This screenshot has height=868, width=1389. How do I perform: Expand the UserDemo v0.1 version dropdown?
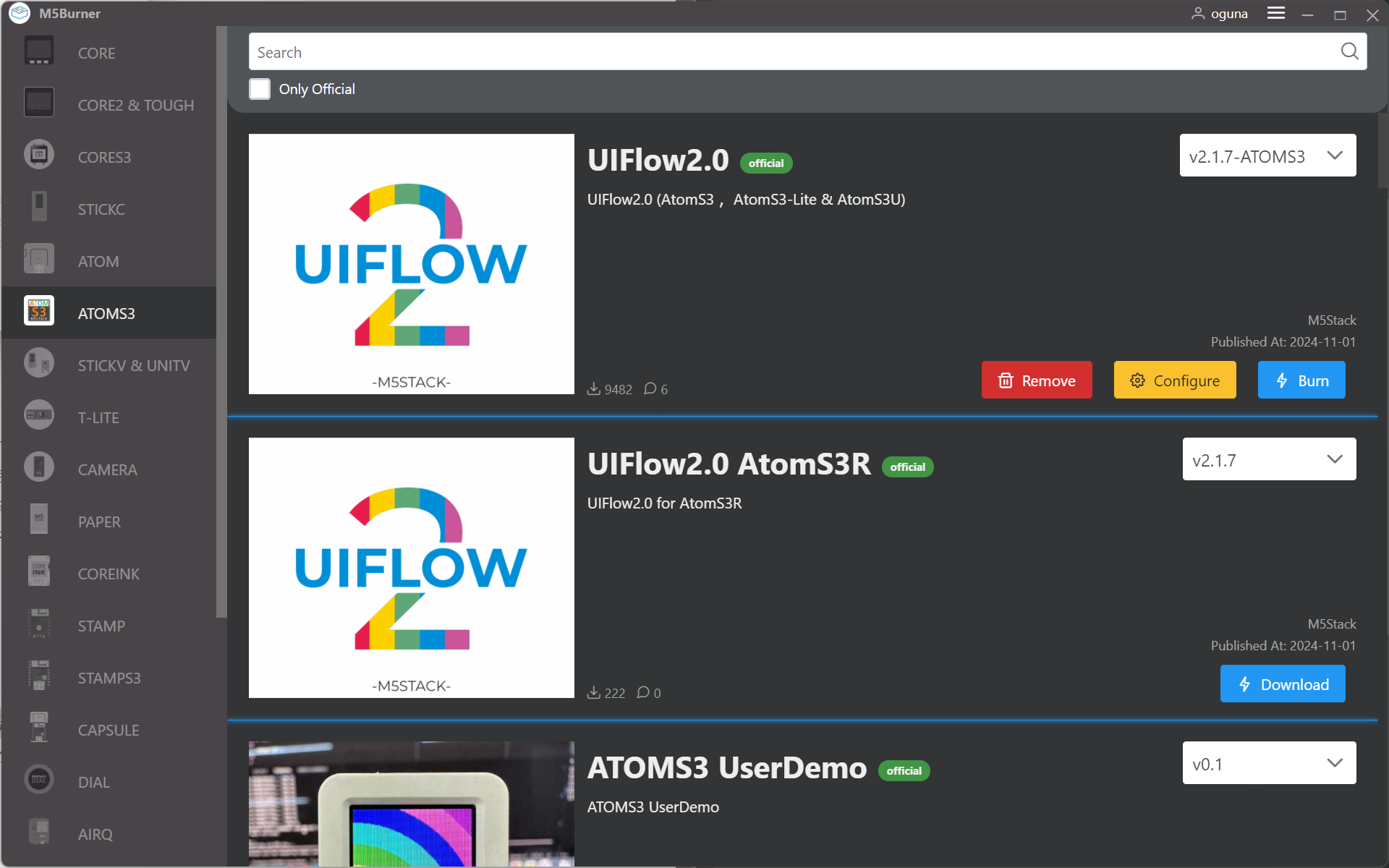[x=1269, y=763]
